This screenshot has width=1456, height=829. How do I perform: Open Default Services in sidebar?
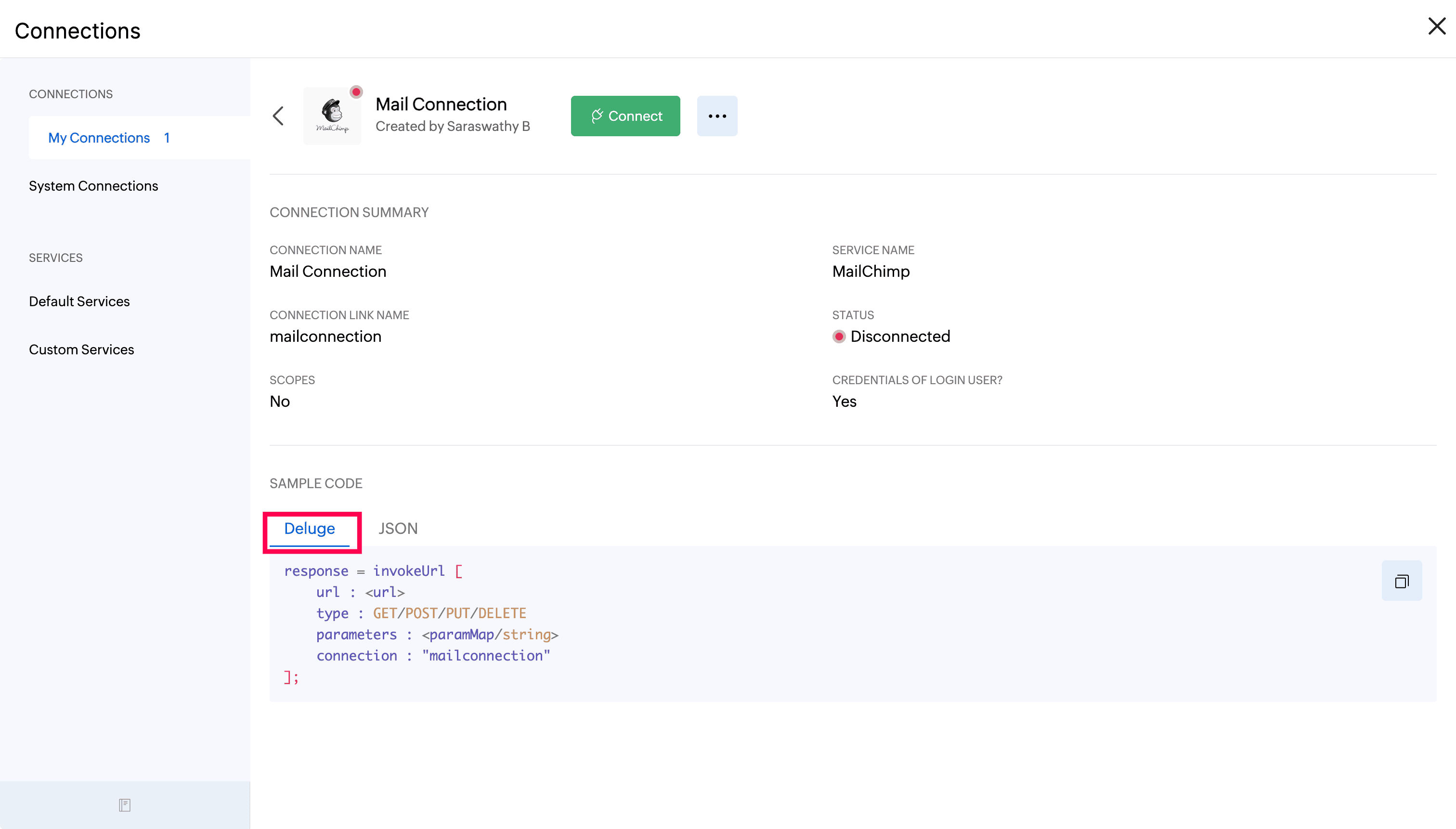click(79, 302)
